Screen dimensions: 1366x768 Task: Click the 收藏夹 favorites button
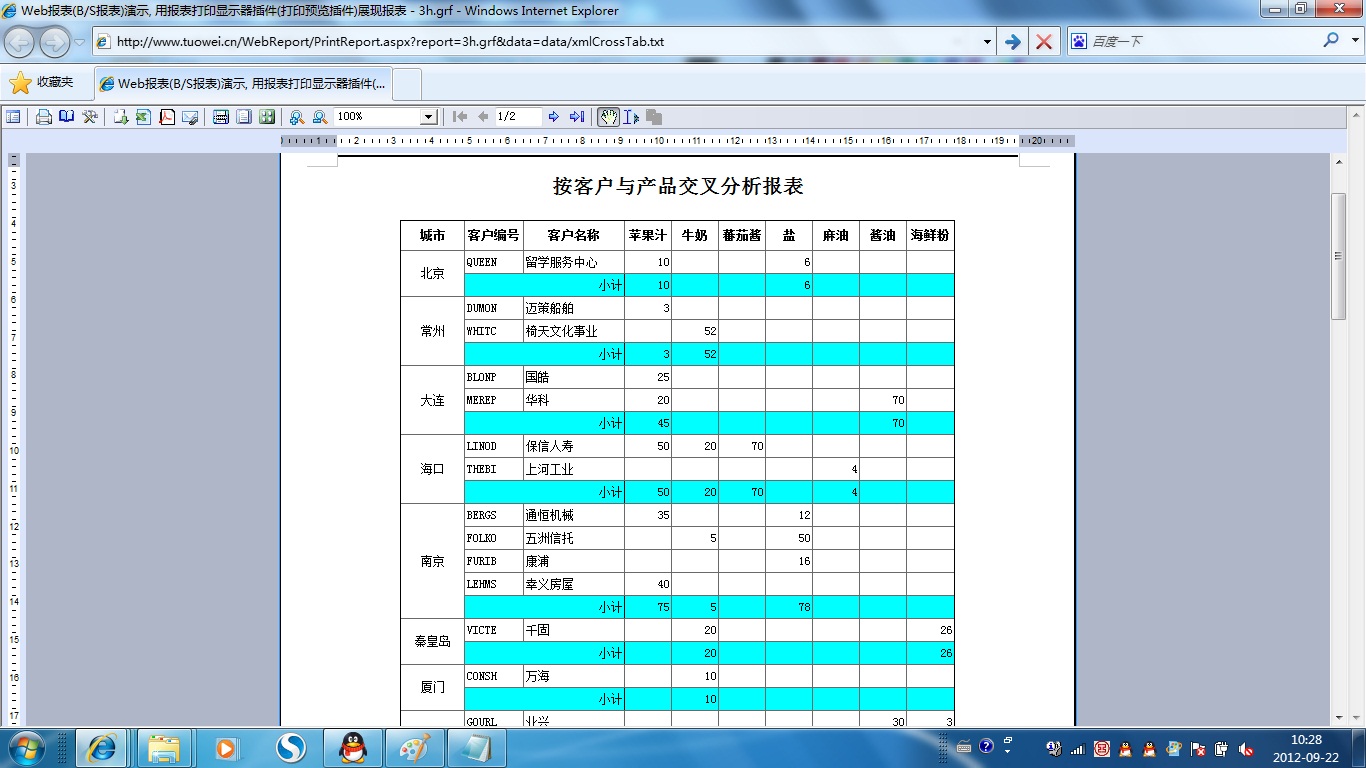tap(42, 83)
